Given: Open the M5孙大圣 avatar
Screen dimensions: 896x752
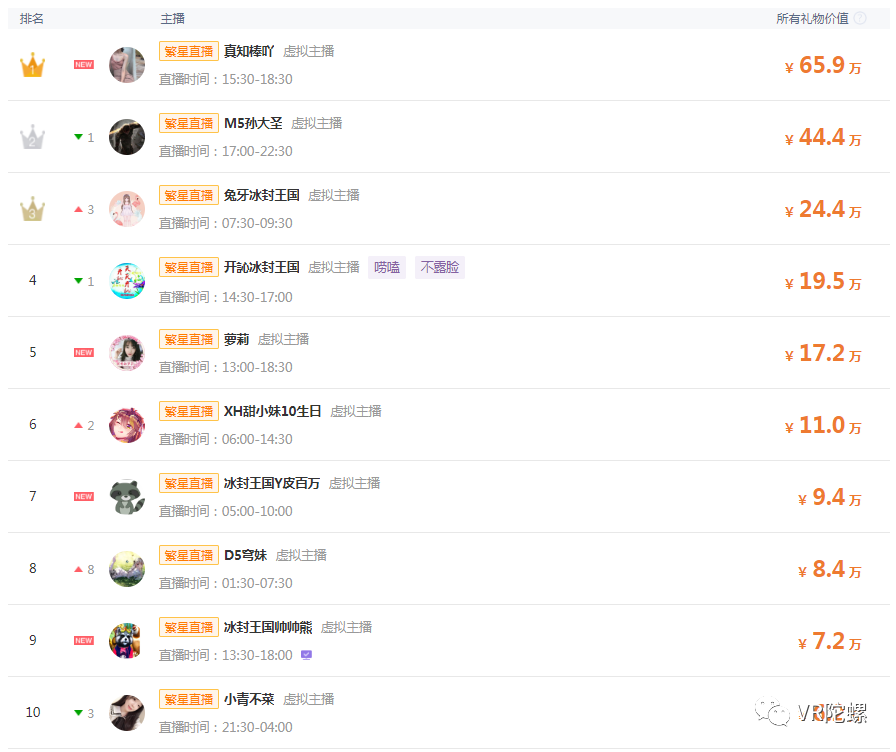Looking at the screenshot, I should point(127,137).
